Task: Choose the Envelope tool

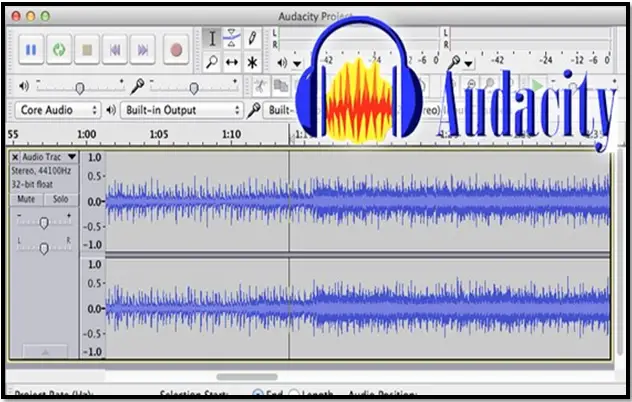Action: pos(232,38)
